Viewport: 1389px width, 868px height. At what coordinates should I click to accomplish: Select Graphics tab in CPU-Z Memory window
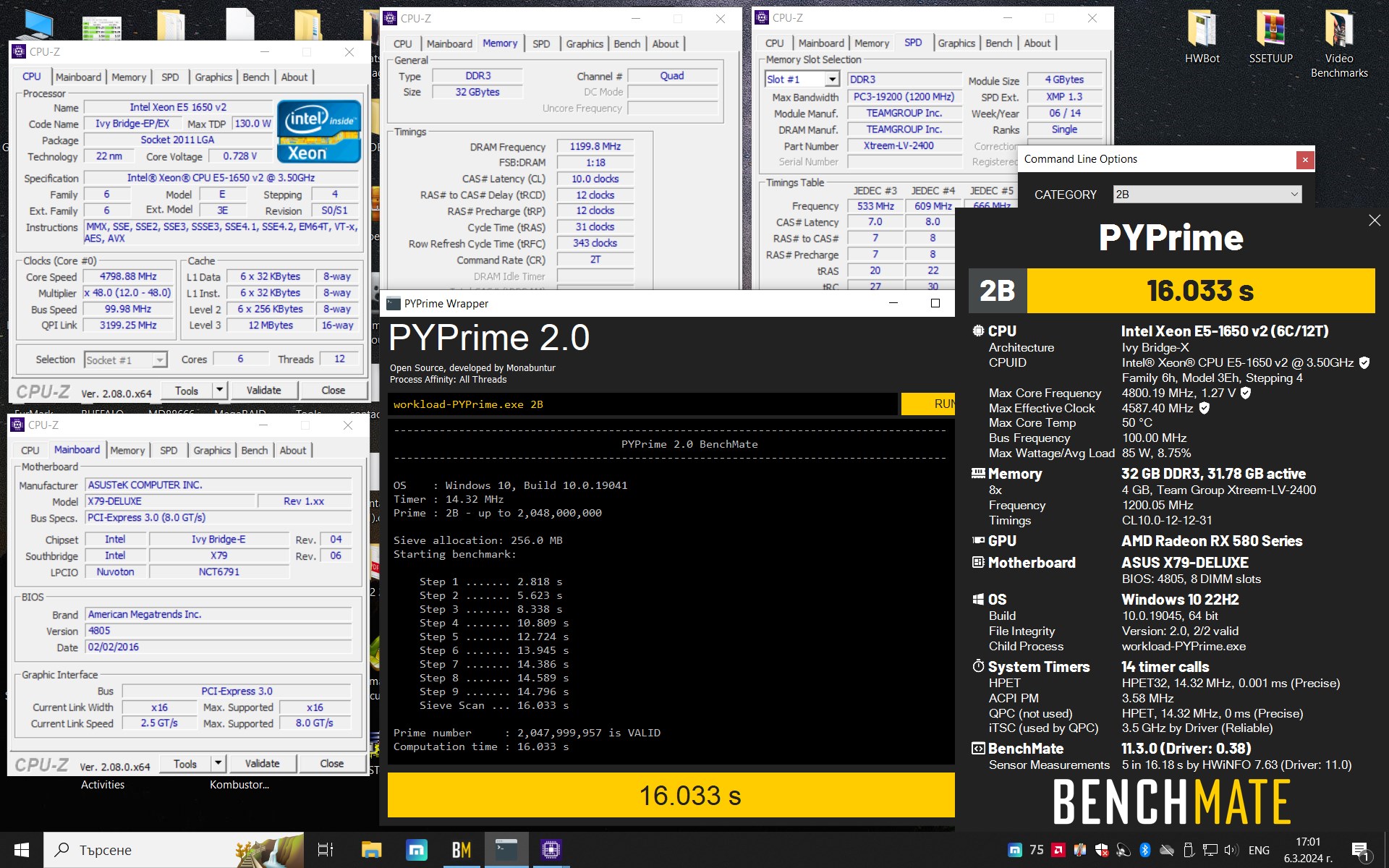coord(585,43)
